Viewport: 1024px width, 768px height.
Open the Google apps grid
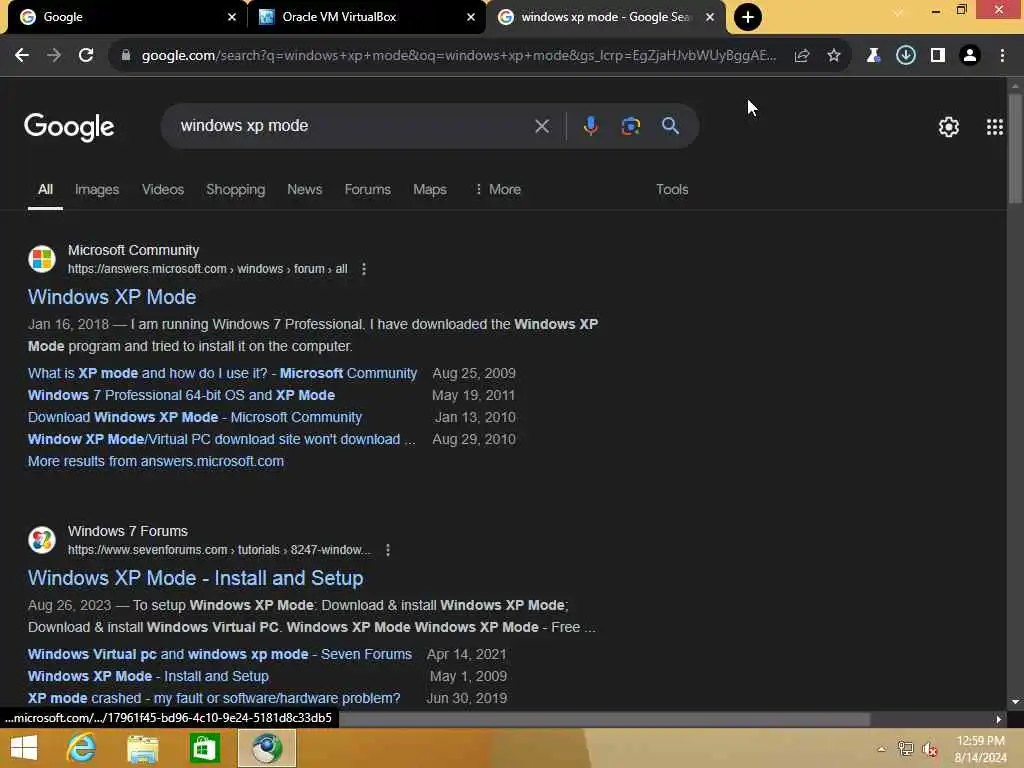point(995,127)
